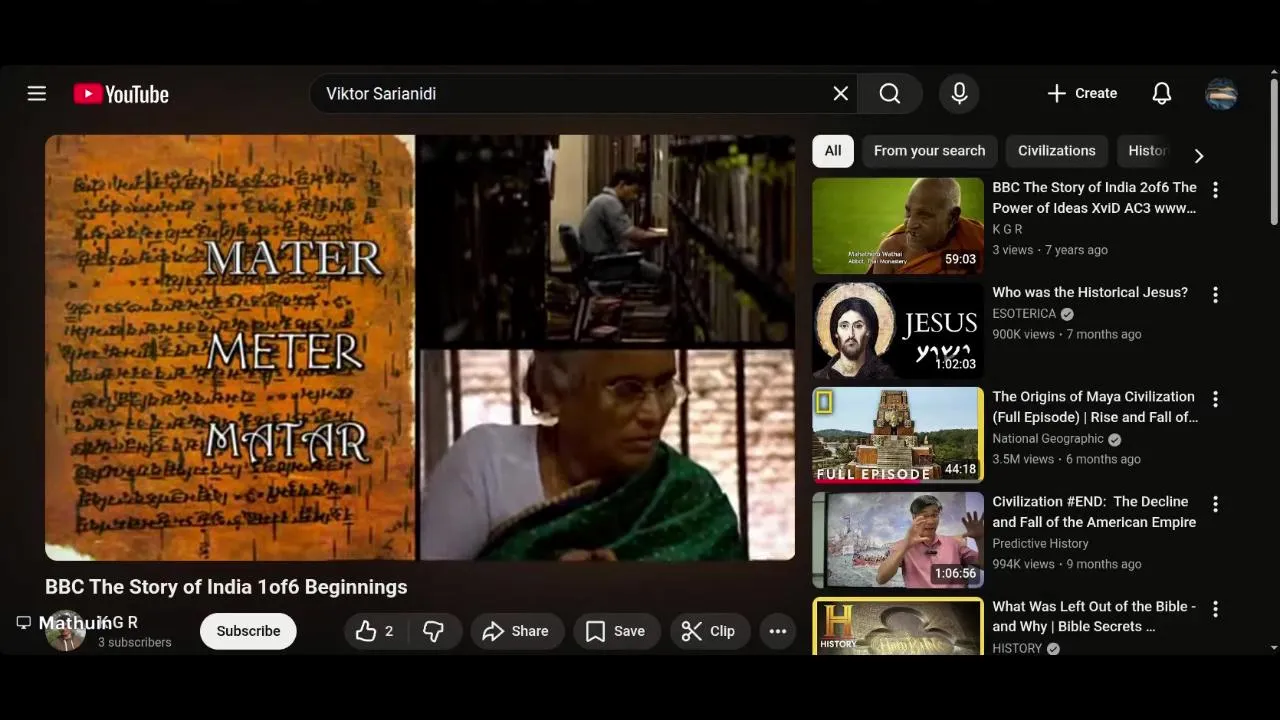Open more actions three-dot menu

(x=778, y=631)
